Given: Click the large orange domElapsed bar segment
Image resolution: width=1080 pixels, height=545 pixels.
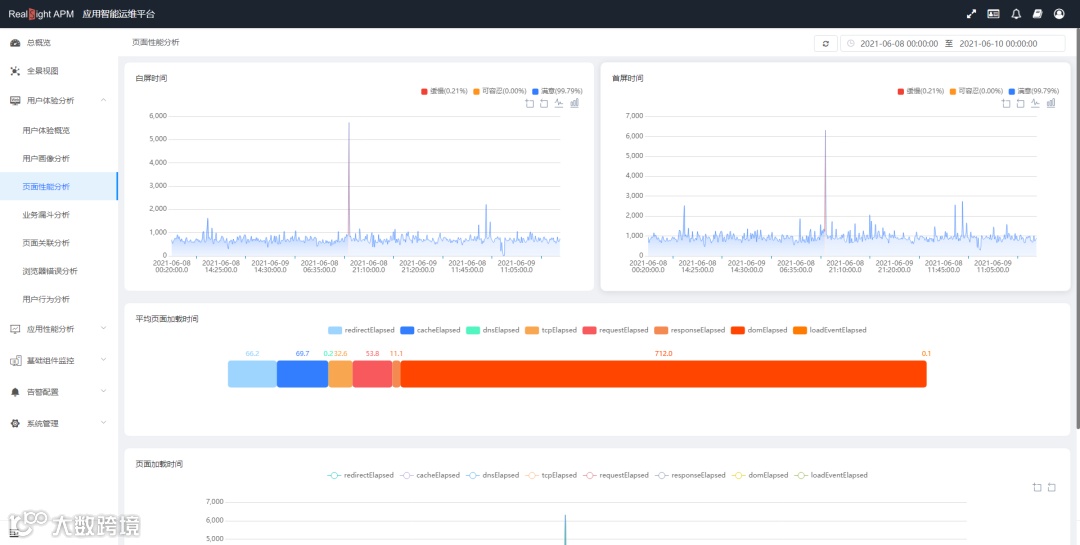Looking at the screenshot, I should tap(663, 373).
